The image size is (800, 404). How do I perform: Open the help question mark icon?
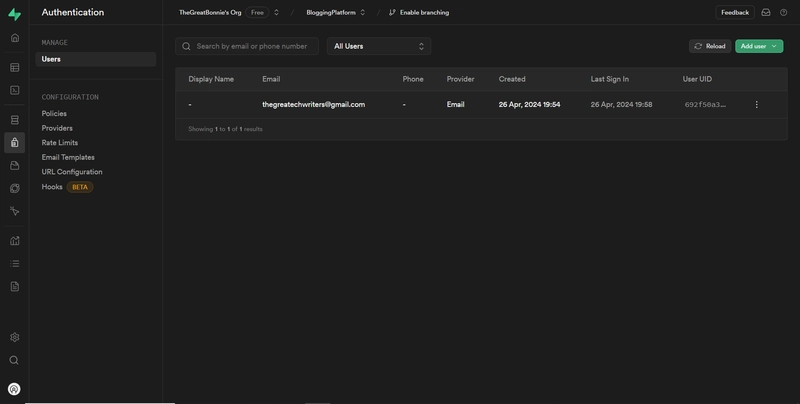tap(784, 12)
